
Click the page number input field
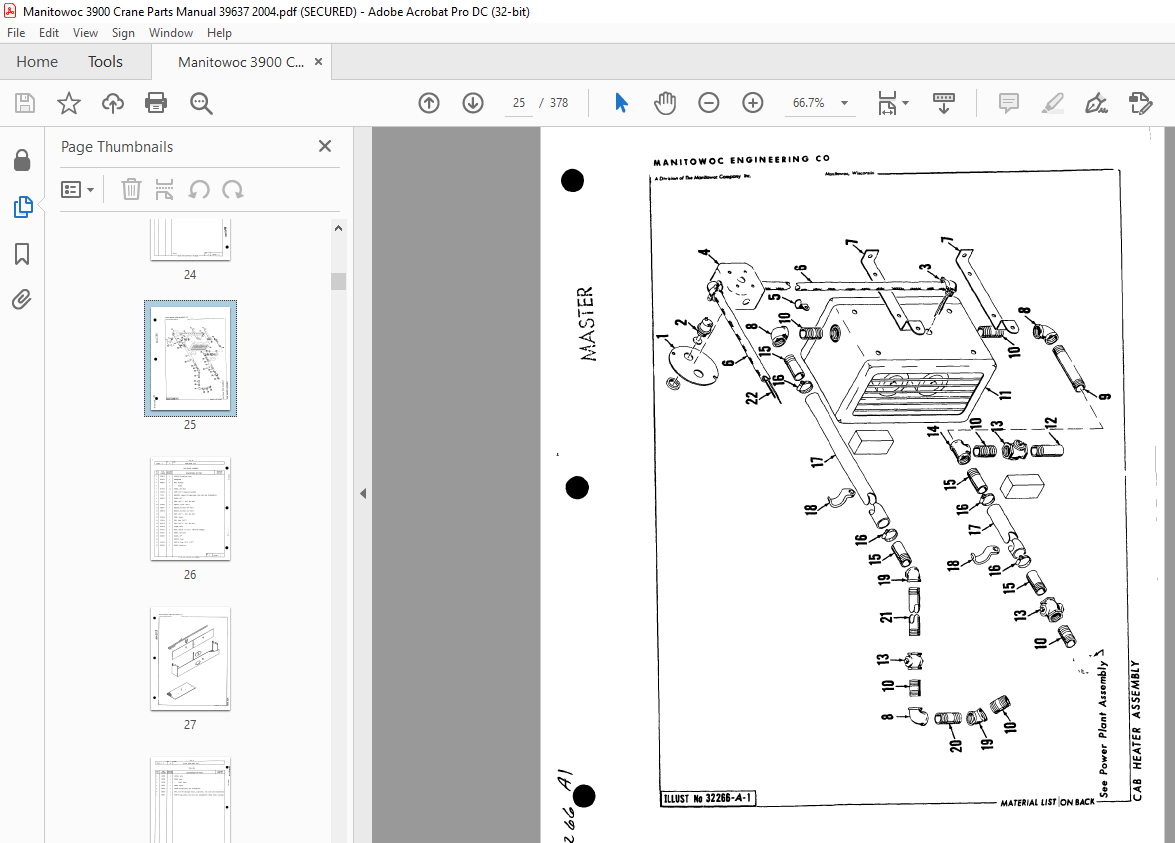[x=519, y=103]
